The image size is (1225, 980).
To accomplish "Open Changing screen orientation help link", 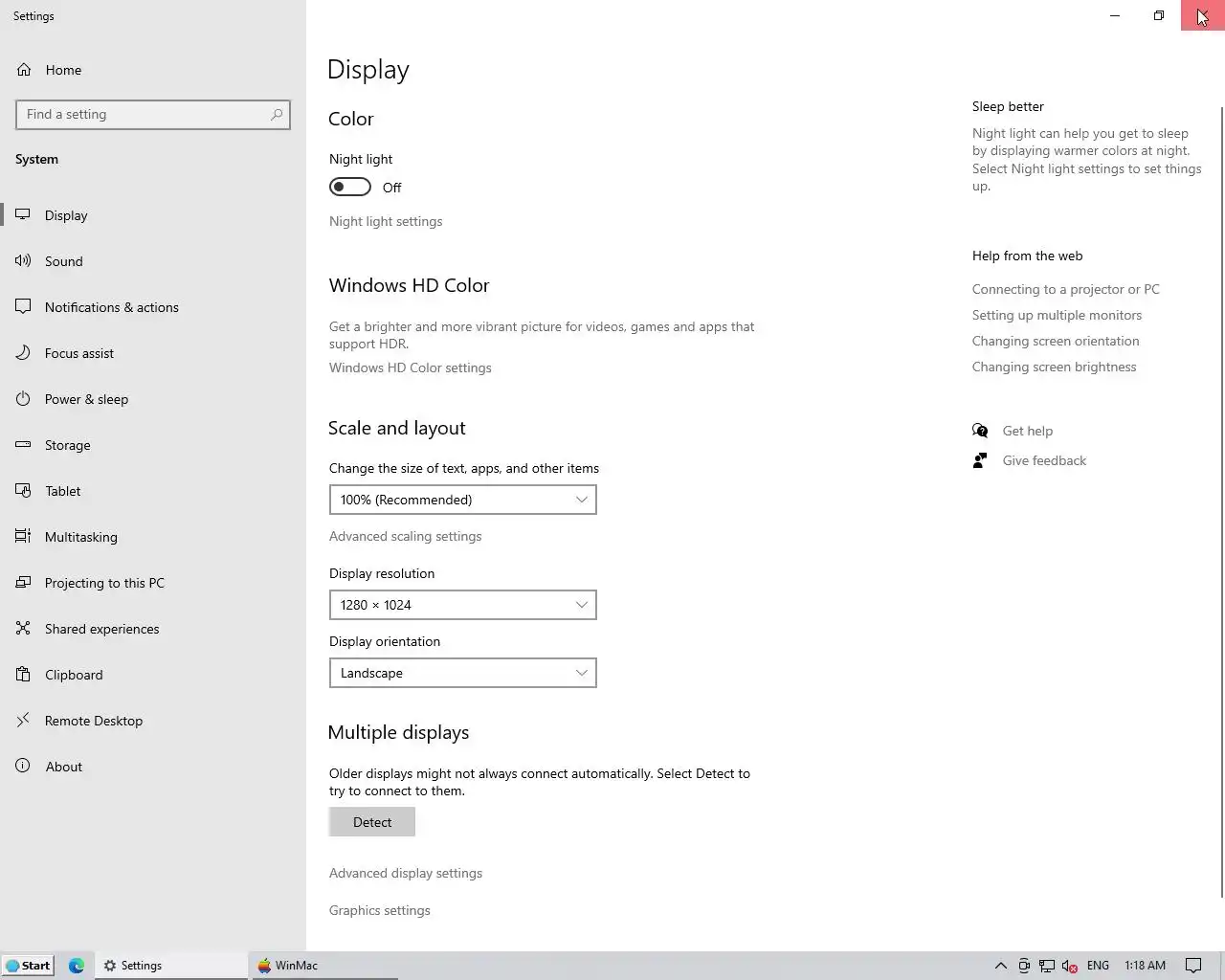I will 1056,341.
